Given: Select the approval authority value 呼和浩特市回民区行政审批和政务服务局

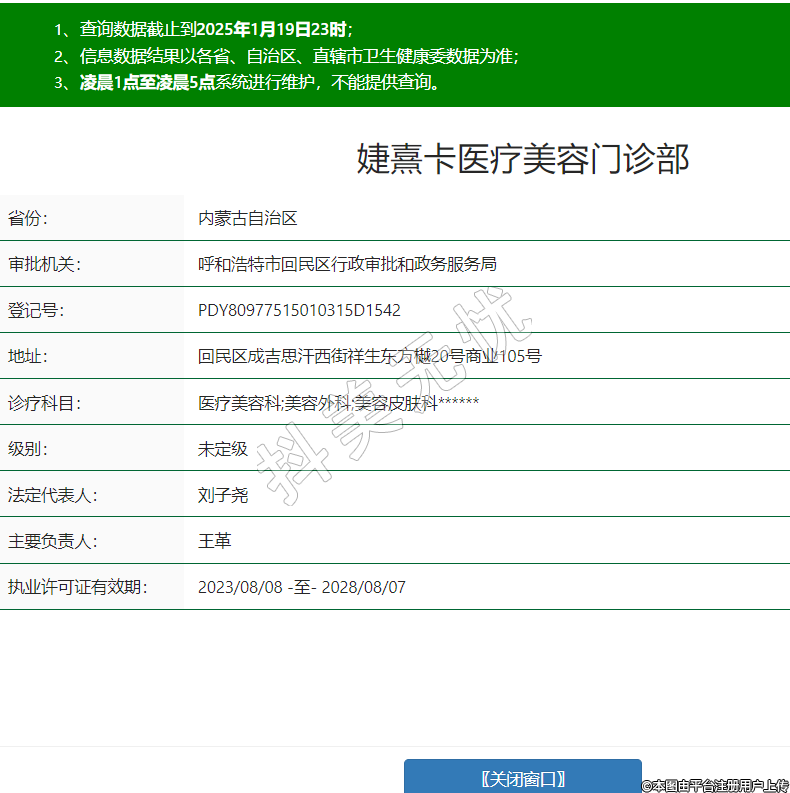Looking at the screenshot, I should click(347, 264).
